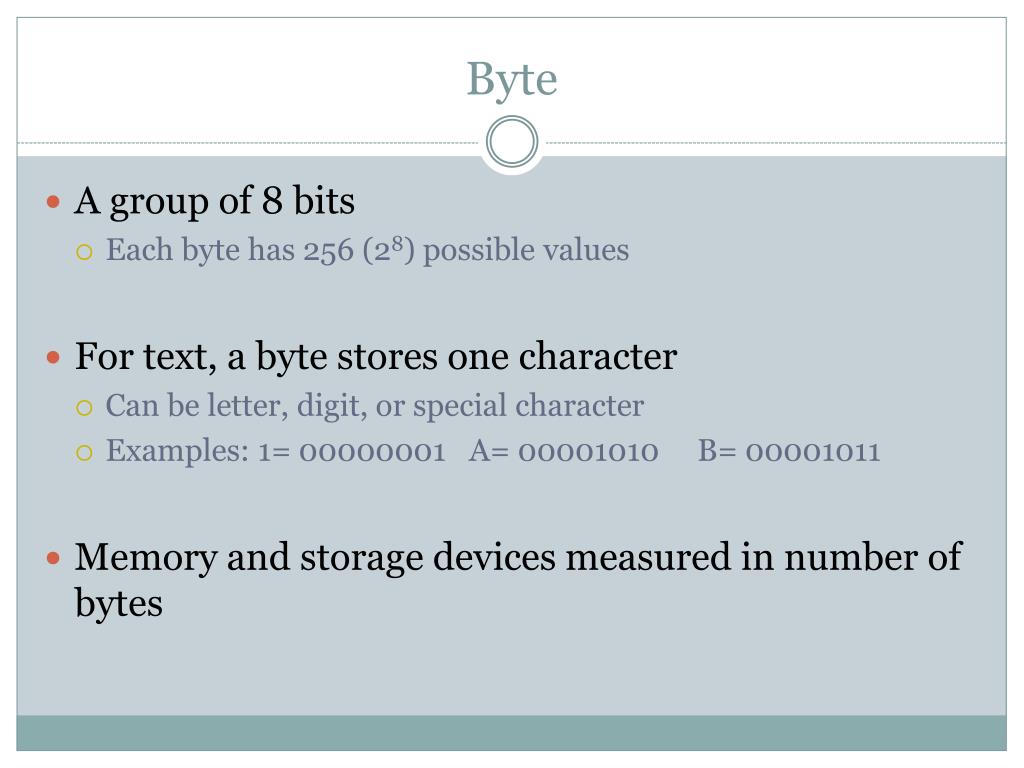
Task: Click the teal footer bar at slide bottom
Action: click(x=512, y=732)
